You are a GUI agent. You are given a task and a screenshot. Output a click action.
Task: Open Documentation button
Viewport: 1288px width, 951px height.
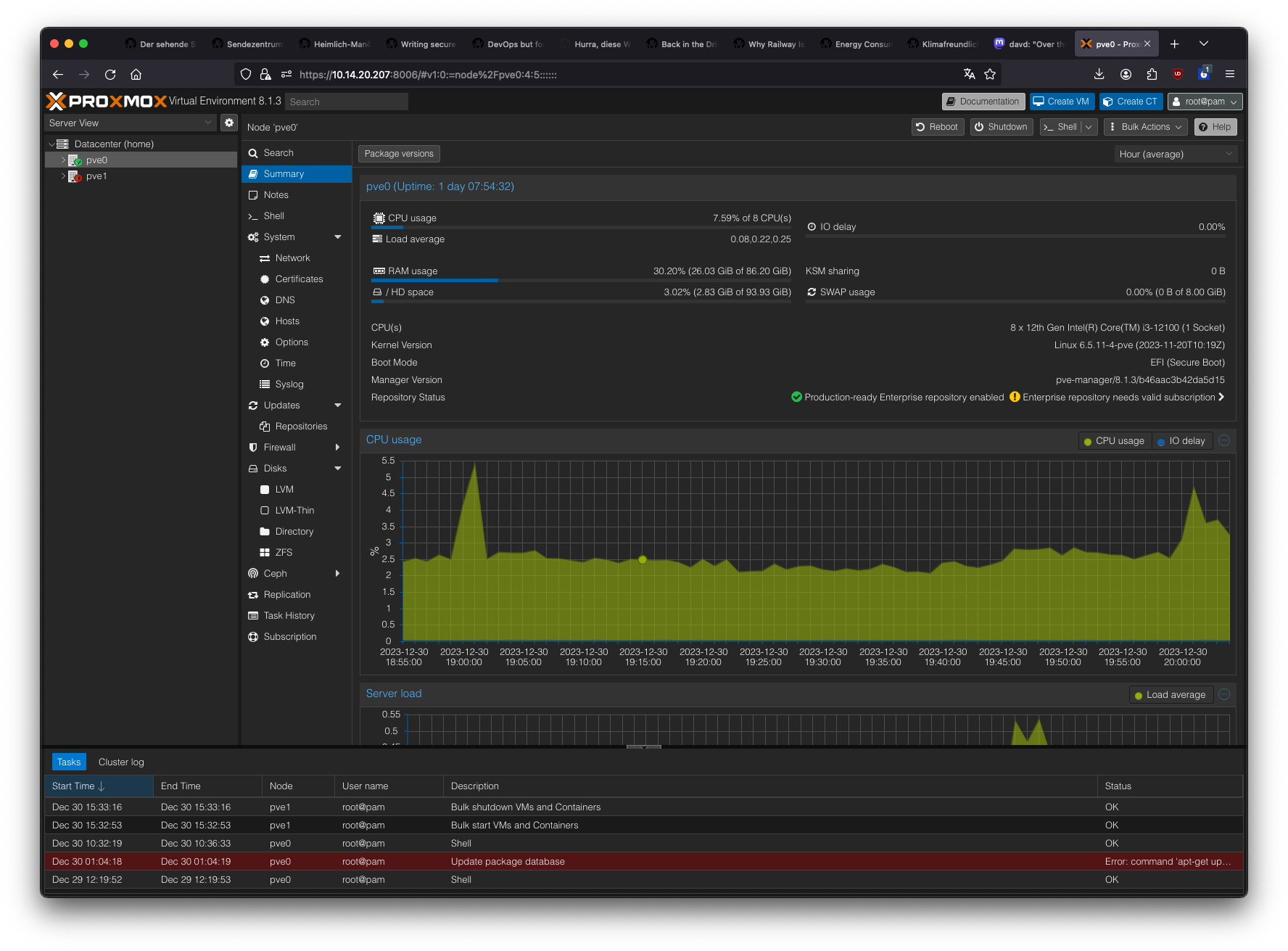(983, 102)
